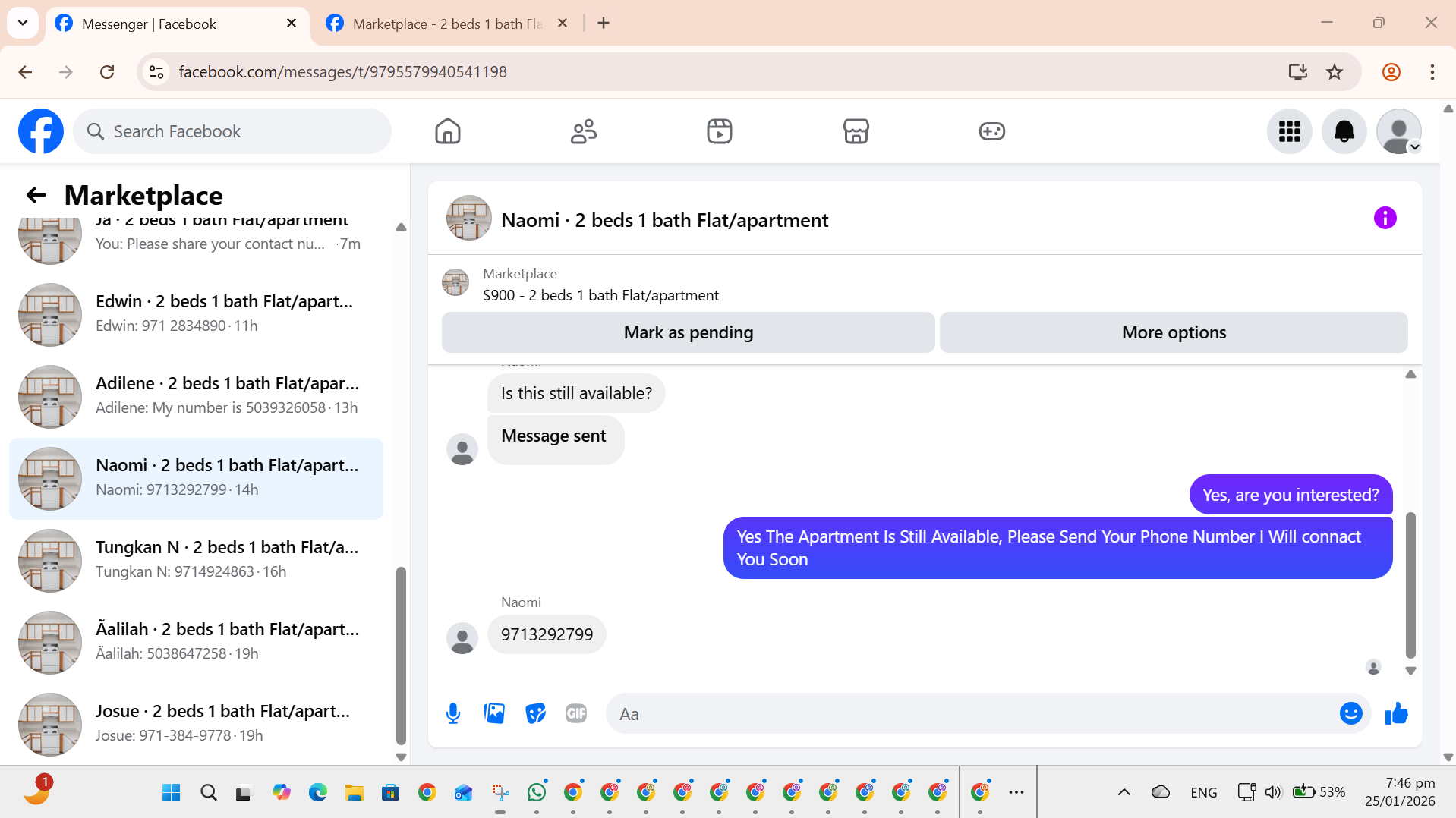Viewport: 1456px width, 818px height.
Task: Open the clock and calendar flyout
Action: click(1400, 792)
